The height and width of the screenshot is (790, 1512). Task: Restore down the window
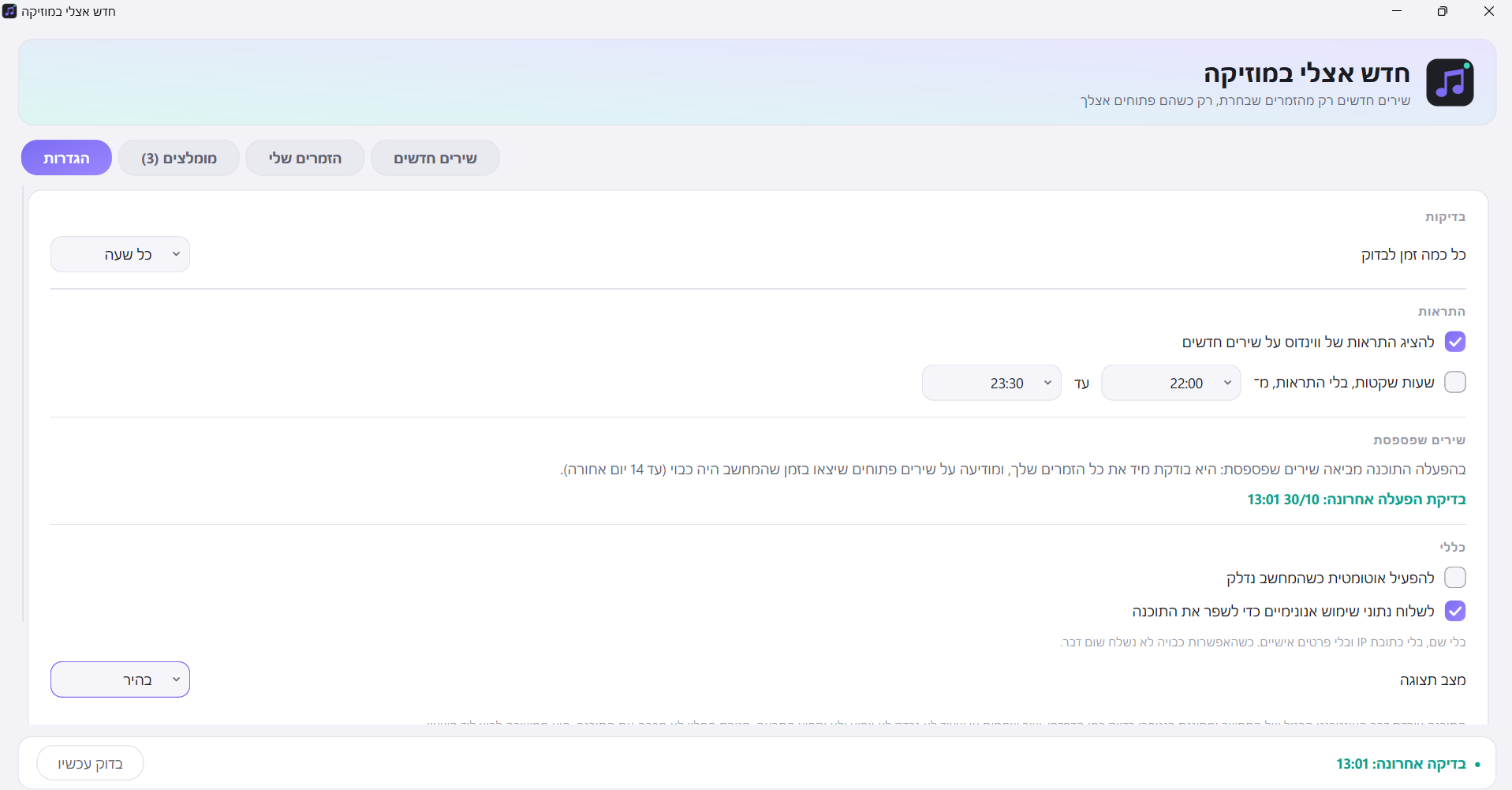point(1443,11)
